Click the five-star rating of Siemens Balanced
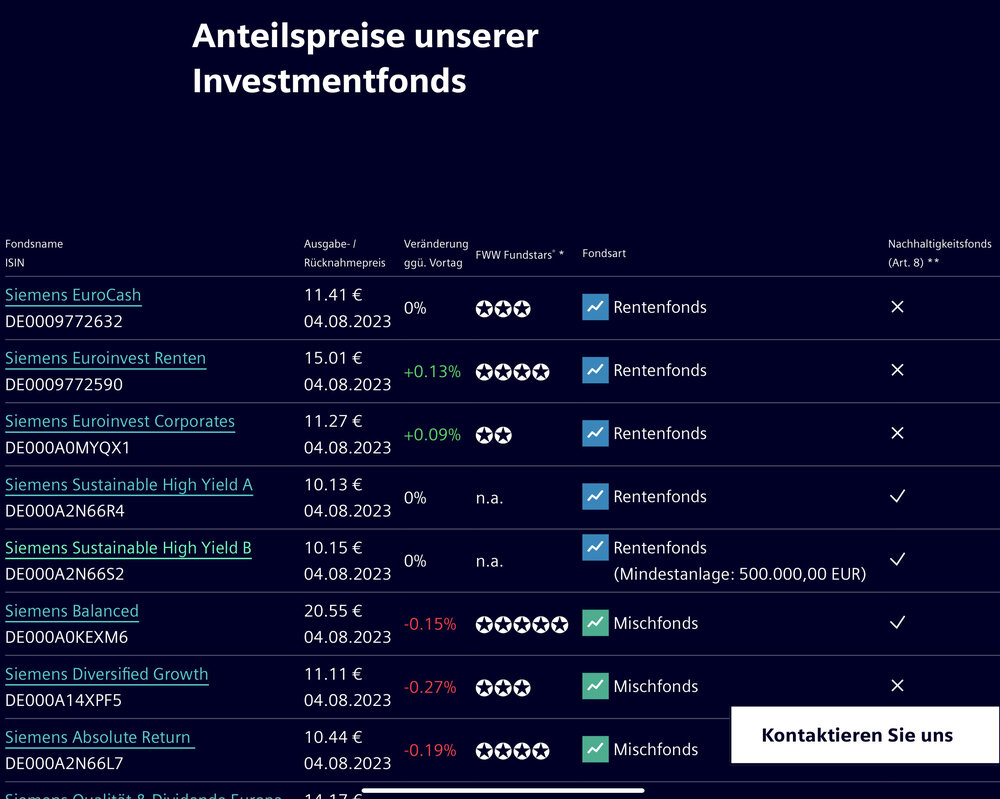The width and height of the screenshot is (1000, 799). coord(521,624)
